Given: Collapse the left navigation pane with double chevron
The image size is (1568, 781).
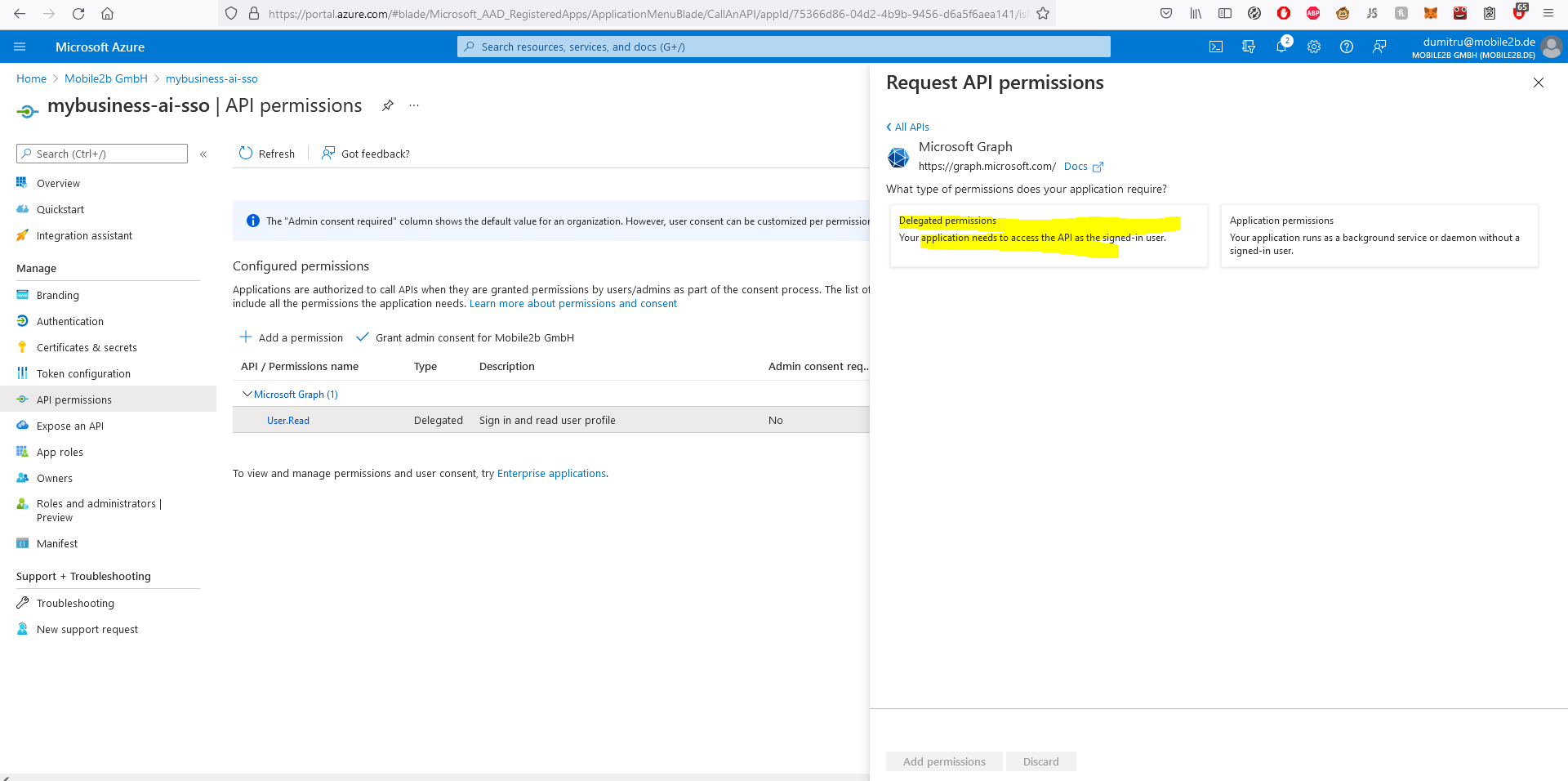Looking at the screenshot, I should [204, 154].
